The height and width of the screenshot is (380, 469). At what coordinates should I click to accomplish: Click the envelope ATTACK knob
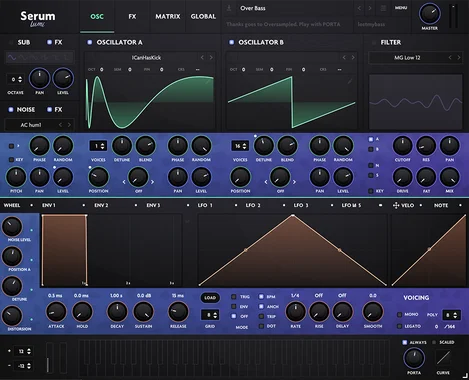point(56,312)
